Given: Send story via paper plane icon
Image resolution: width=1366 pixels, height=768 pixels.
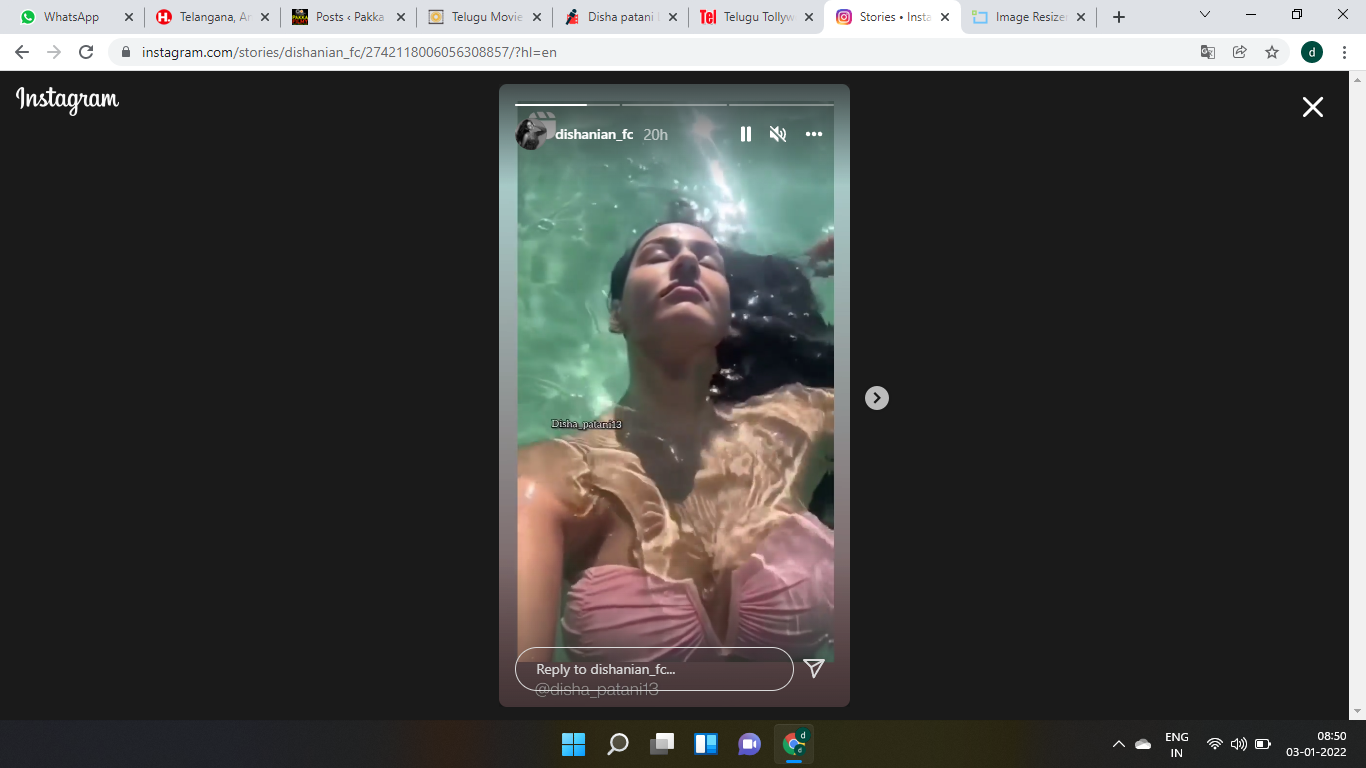Looking at the screenshot, I should coord(814,668).
